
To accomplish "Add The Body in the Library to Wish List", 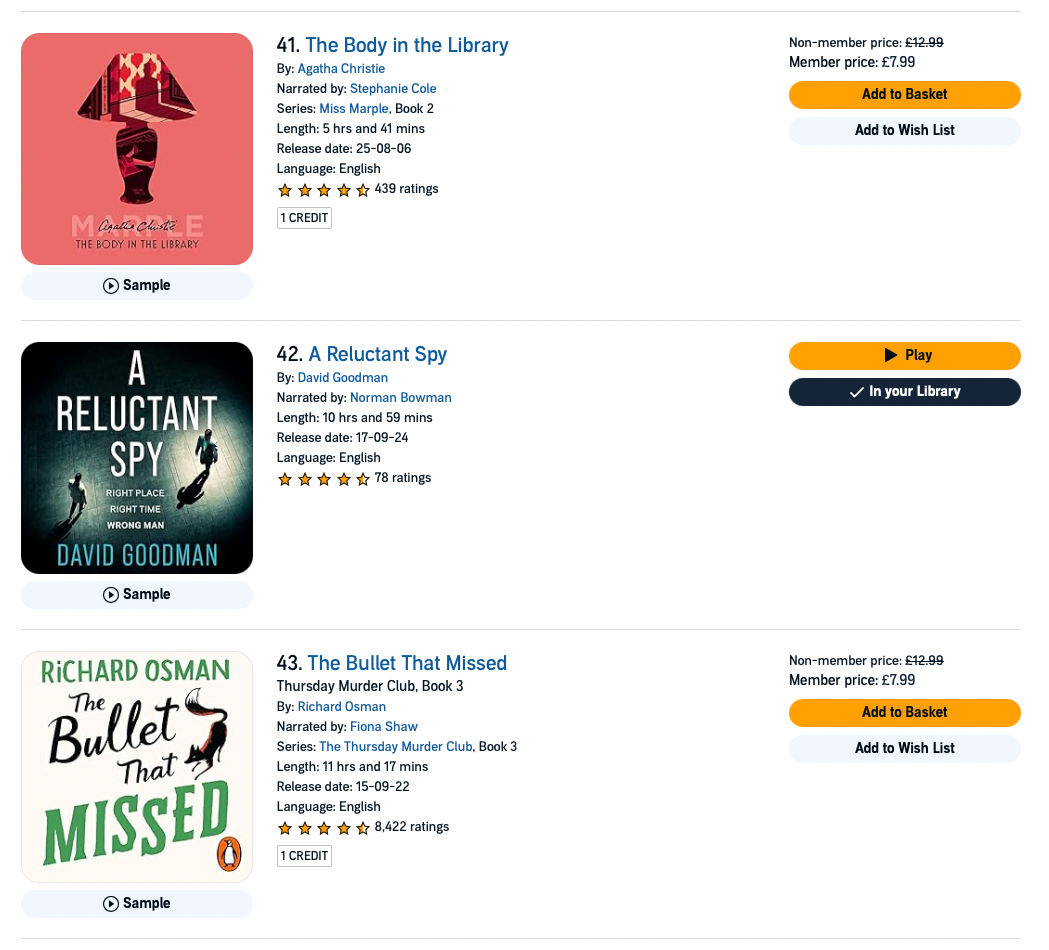I will coord(904,131).
